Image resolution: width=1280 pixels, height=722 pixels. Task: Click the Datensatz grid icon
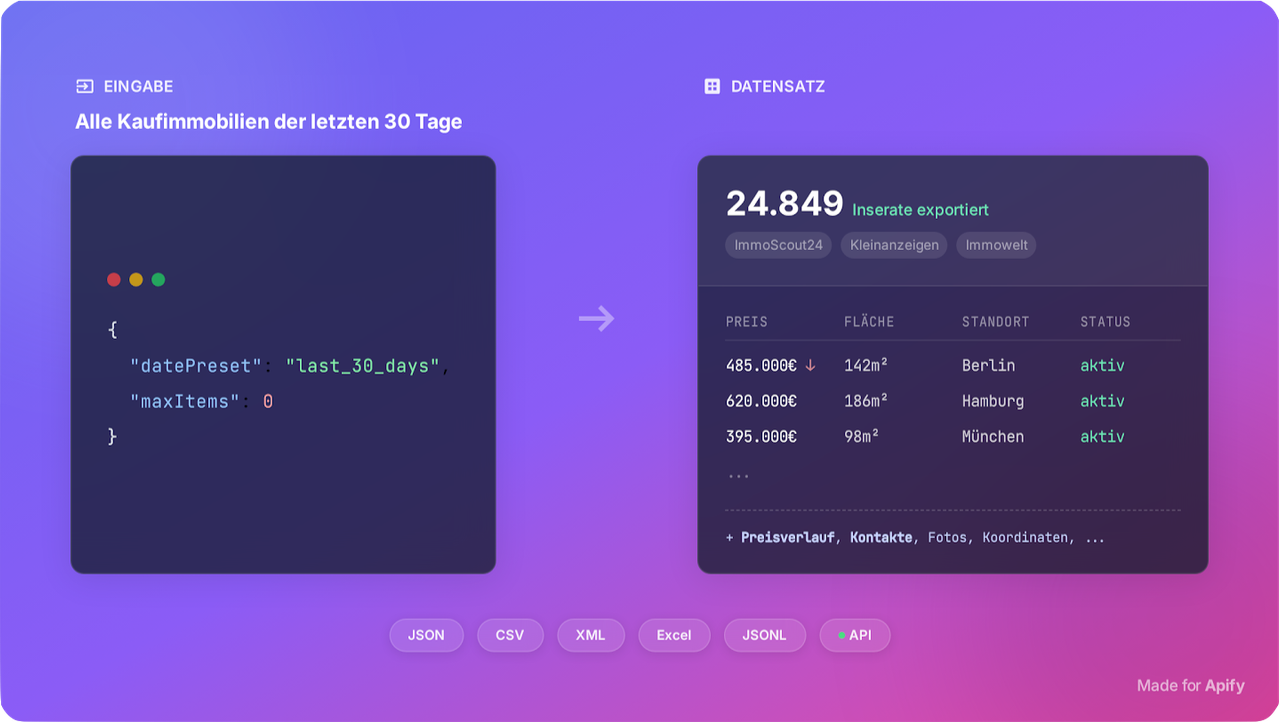point(712,87)
